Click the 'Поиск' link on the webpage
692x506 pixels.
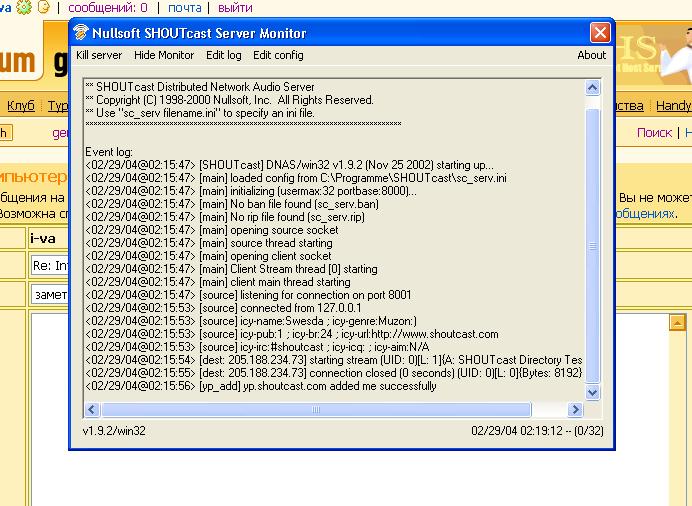[x=654, y=132]
